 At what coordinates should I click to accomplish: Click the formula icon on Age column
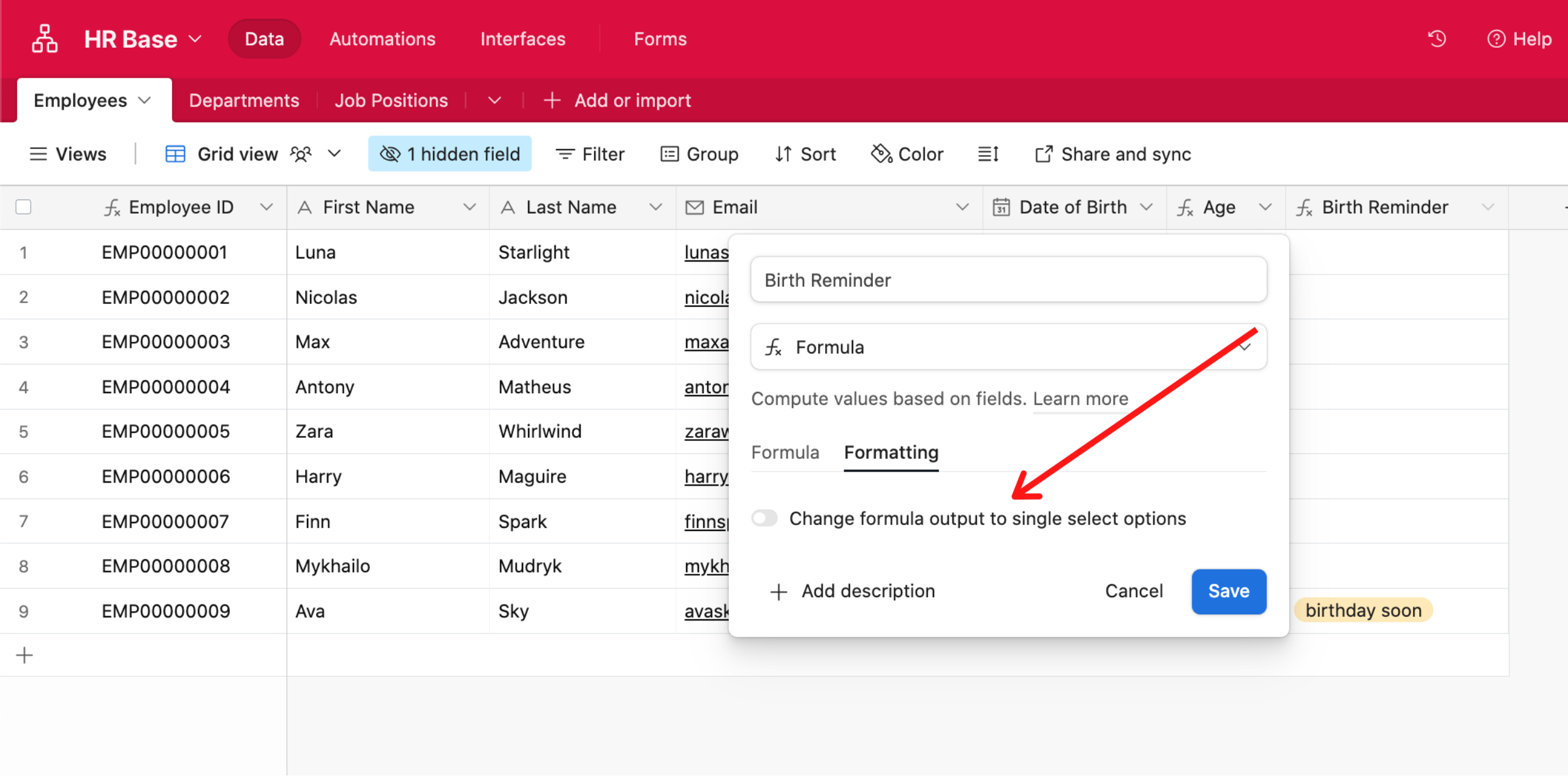[x=1185, y=208]
